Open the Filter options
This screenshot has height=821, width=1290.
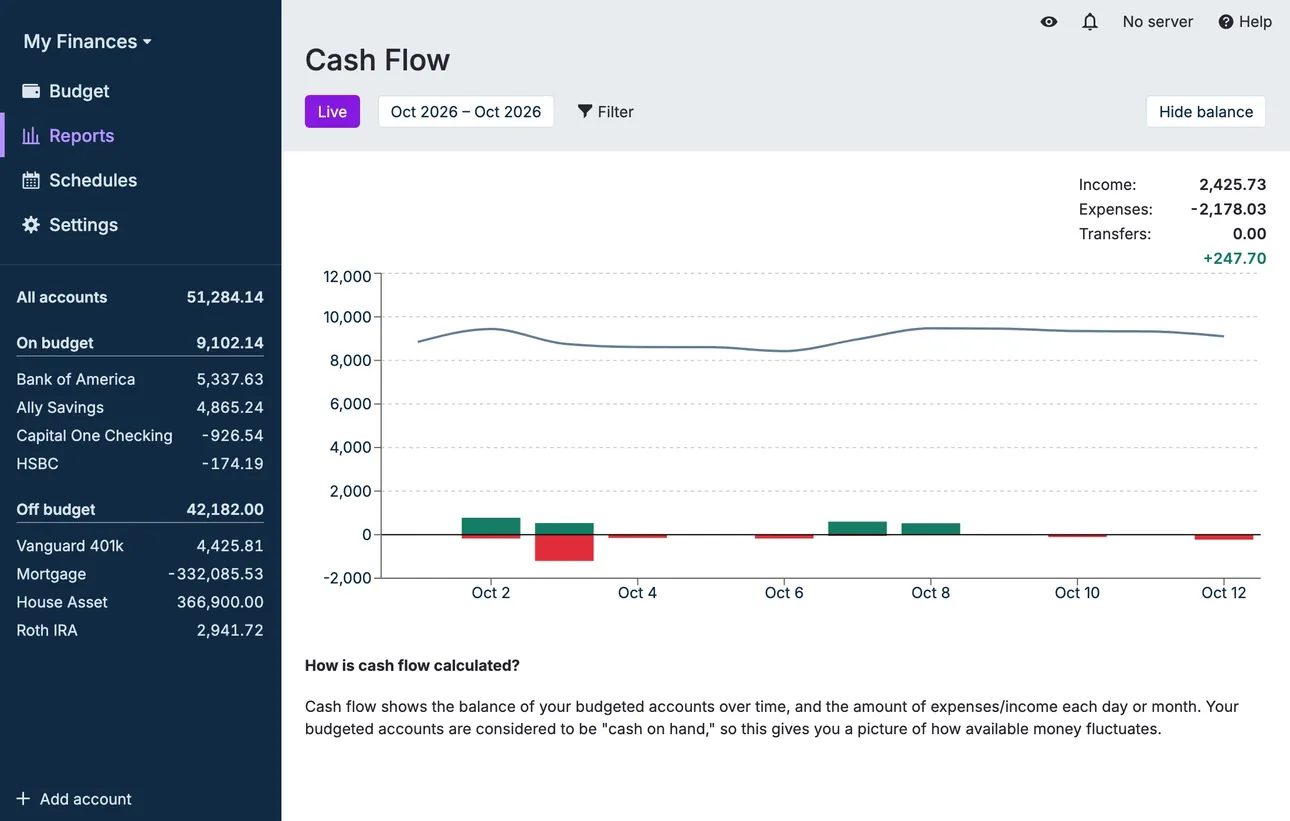tap(606, 111)
